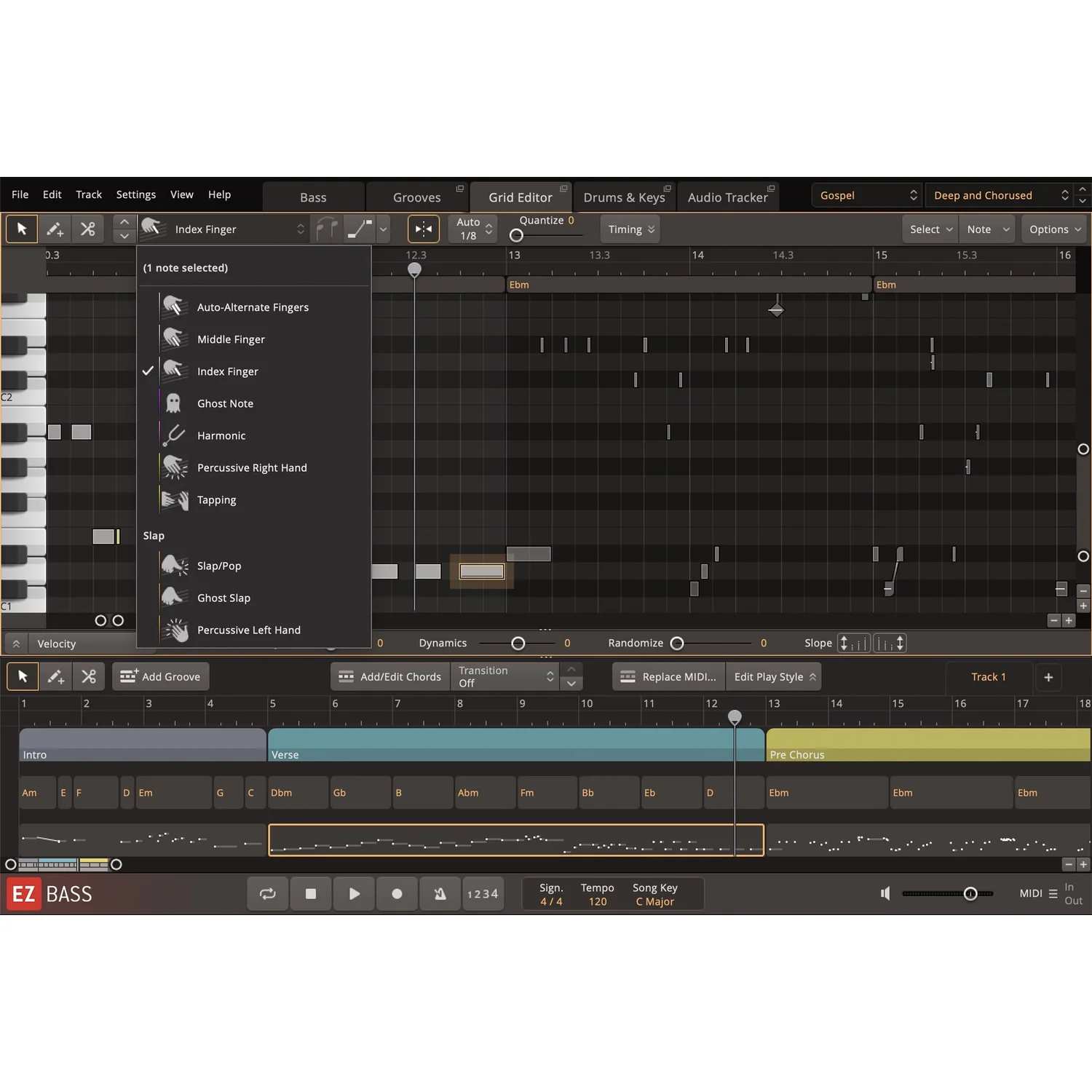Choose Tapping from the articulation list
Viewport: 1092px width, 1092px height.
click(x=254, y=500)
